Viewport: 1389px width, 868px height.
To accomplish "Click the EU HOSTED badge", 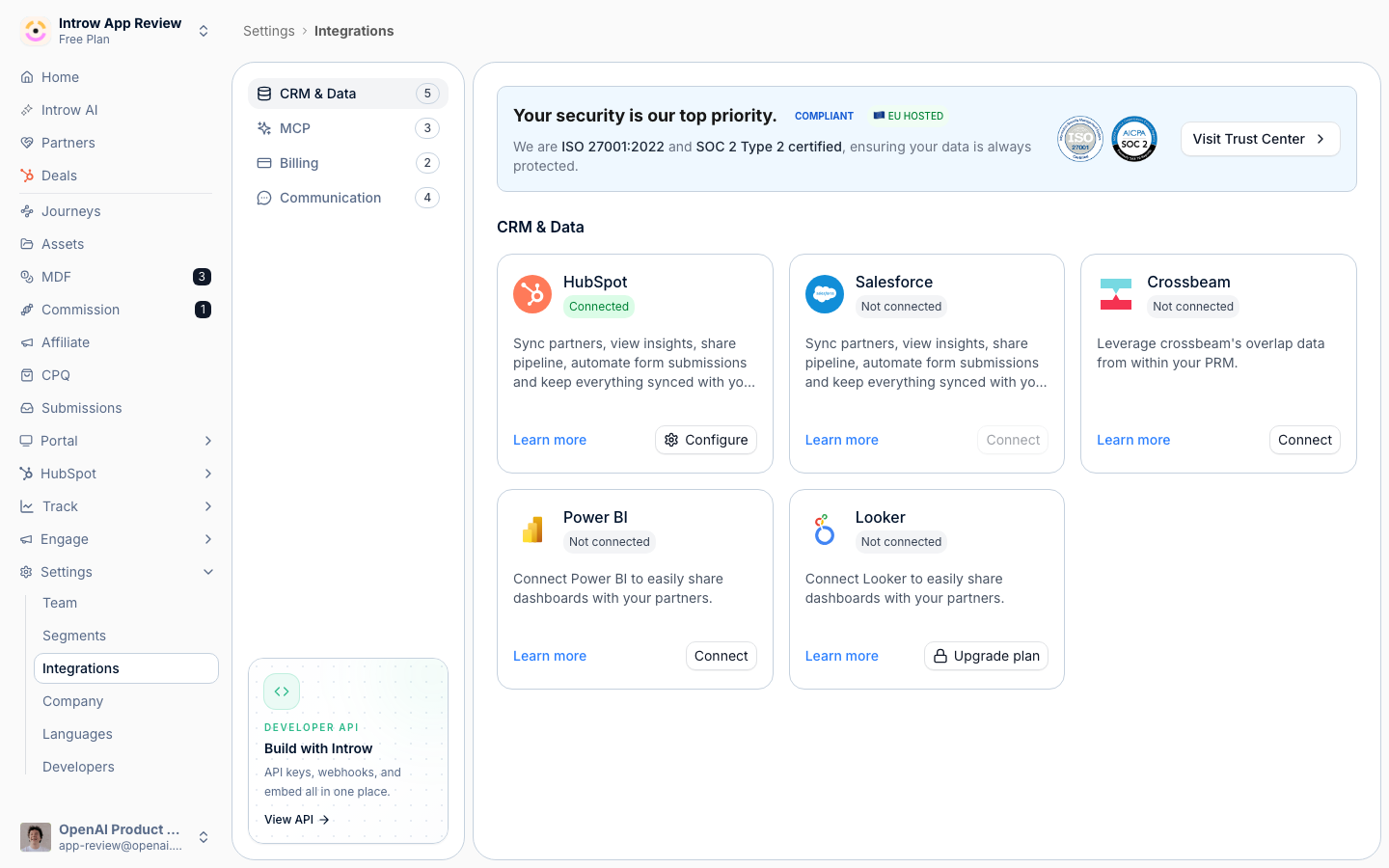I will coord(909,116).
